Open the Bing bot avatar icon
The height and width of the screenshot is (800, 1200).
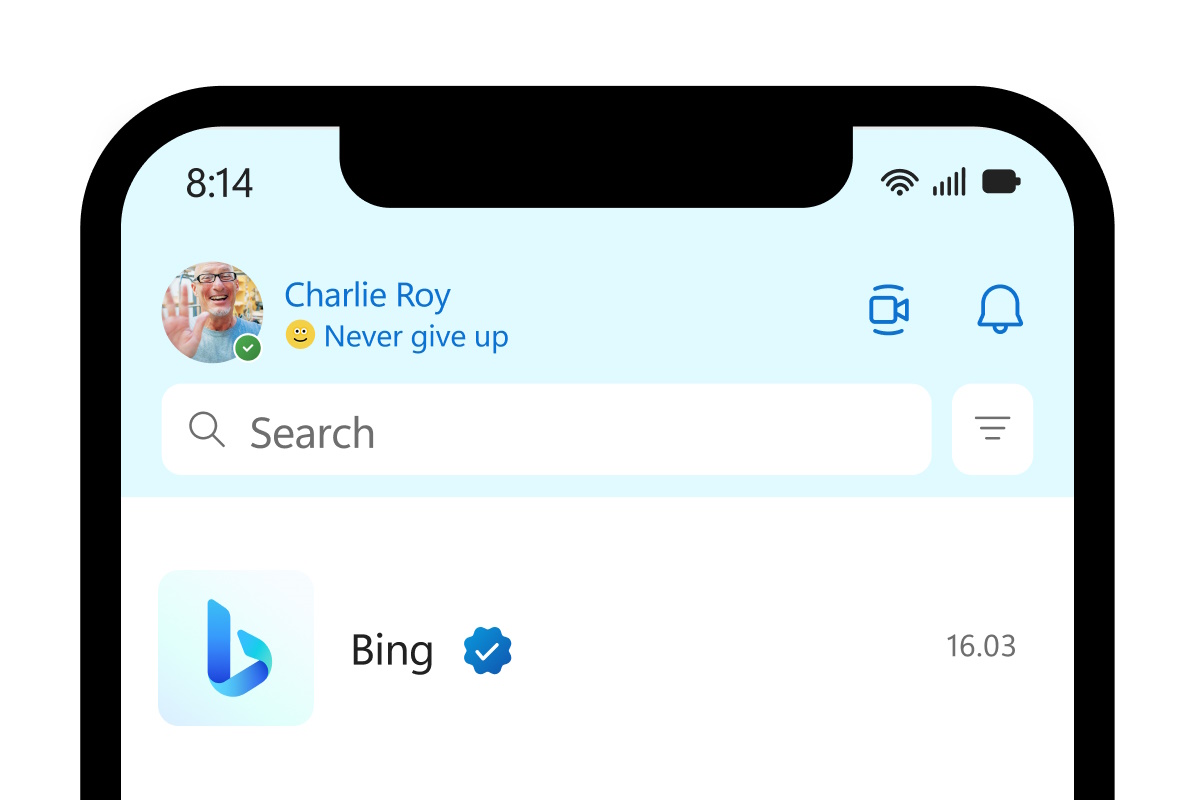236,648
